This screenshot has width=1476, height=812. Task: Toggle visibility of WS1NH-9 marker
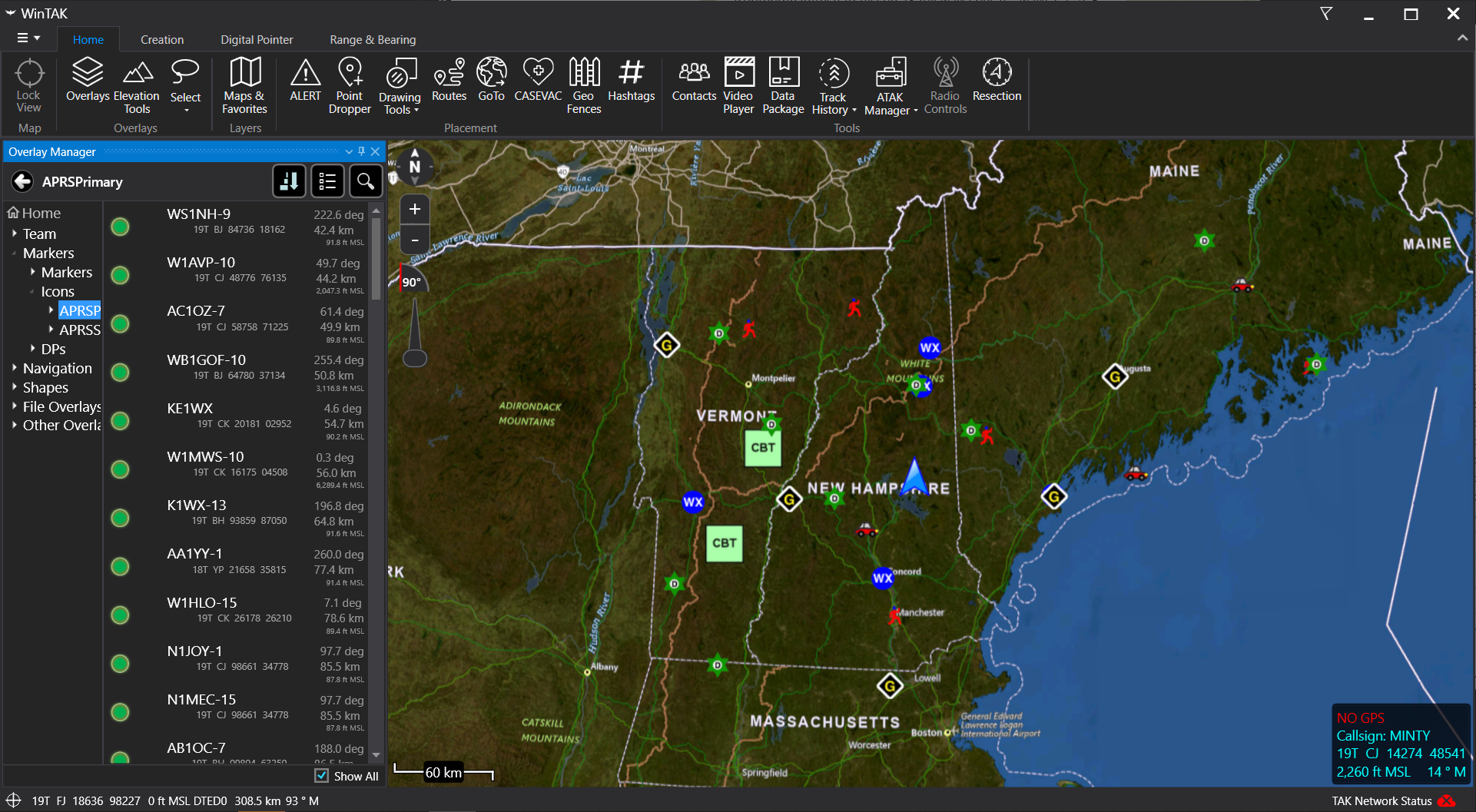[x=120, y=227]
